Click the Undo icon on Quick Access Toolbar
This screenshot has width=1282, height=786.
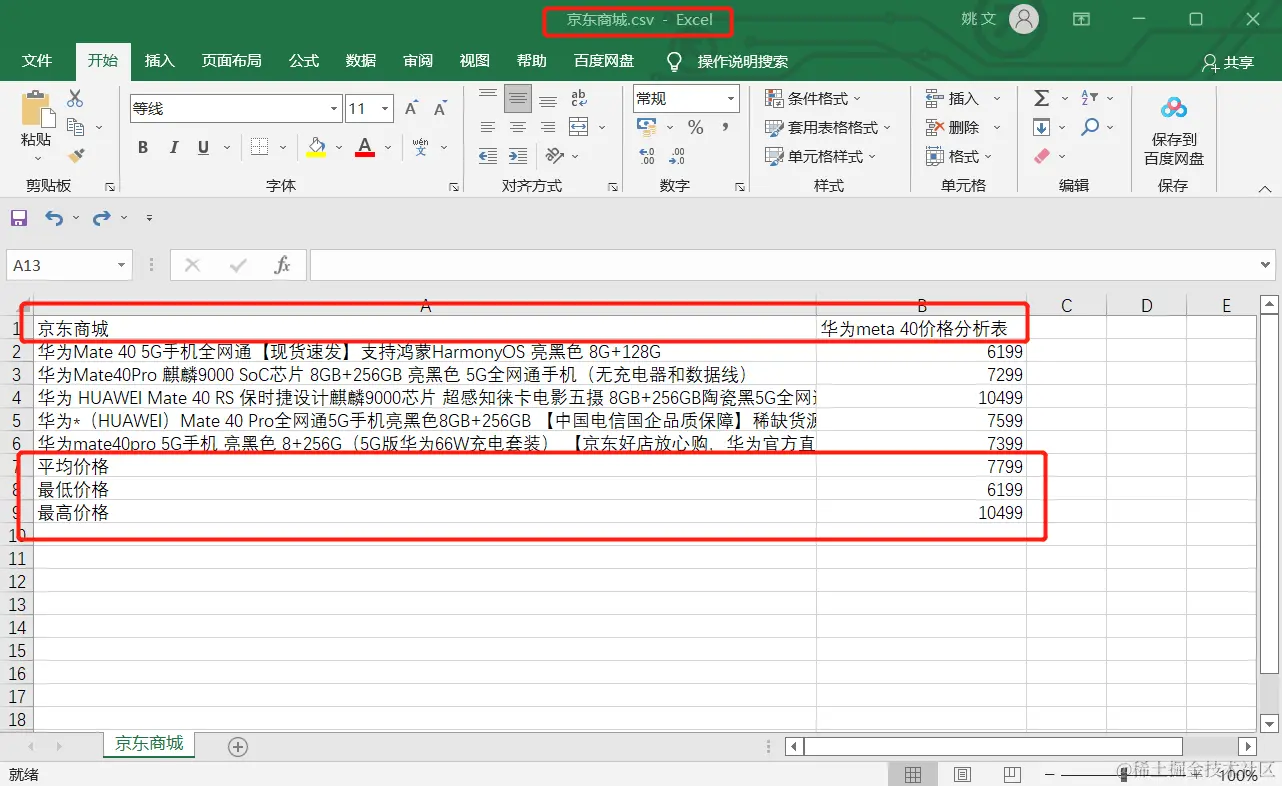pyautogui.click(x=55, y=218)
